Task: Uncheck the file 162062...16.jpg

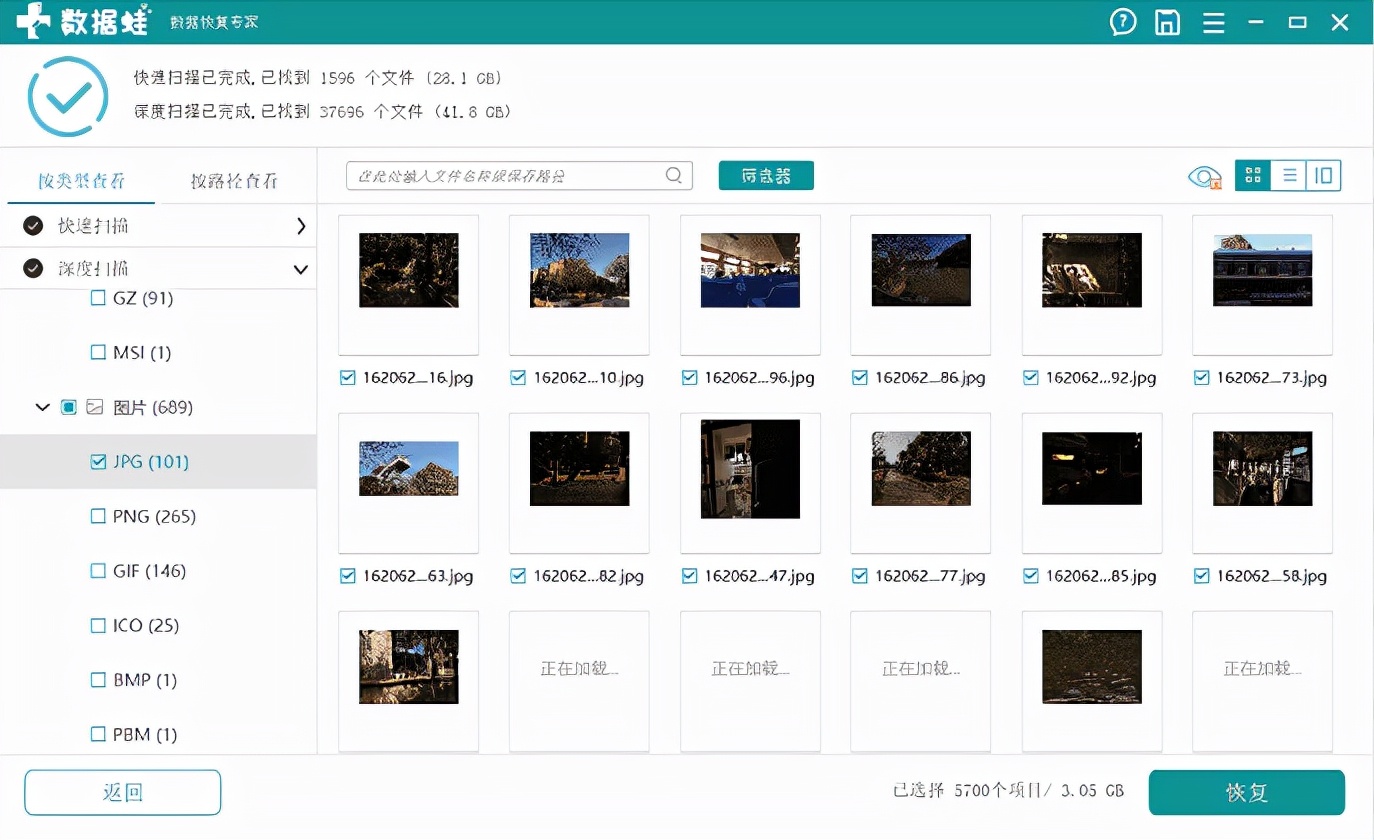Action: [x=347, y=377]
